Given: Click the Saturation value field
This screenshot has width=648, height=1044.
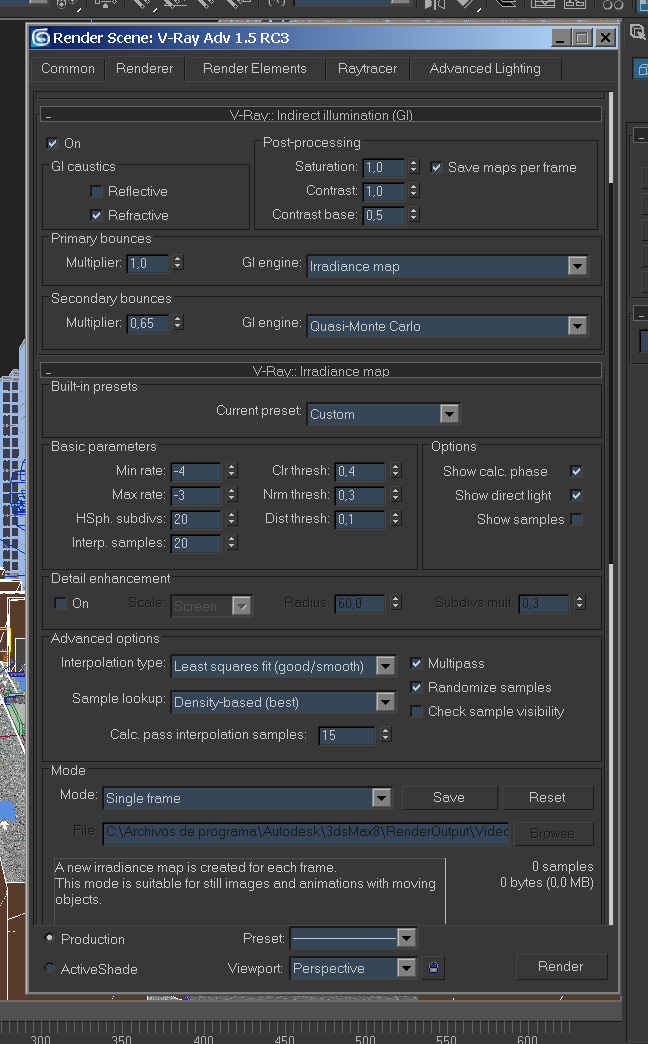Looking at the screenshot, I should tap(384, 167).
